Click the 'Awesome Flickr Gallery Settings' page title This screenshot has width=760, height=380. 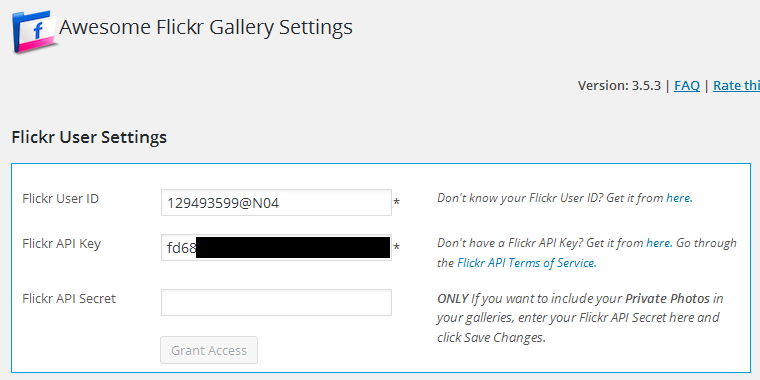pos(206,28)
